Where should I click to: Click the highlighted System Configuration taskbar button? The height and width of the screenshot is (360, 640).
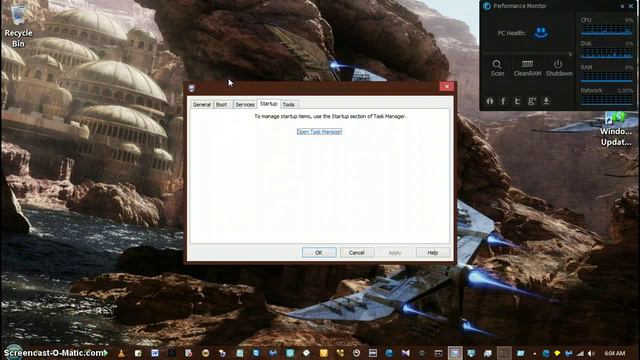[455, 353]
